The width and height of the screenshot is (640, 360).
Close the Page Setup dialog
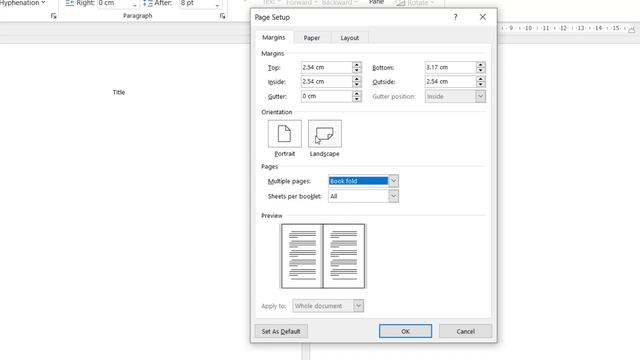coord(482,17)
